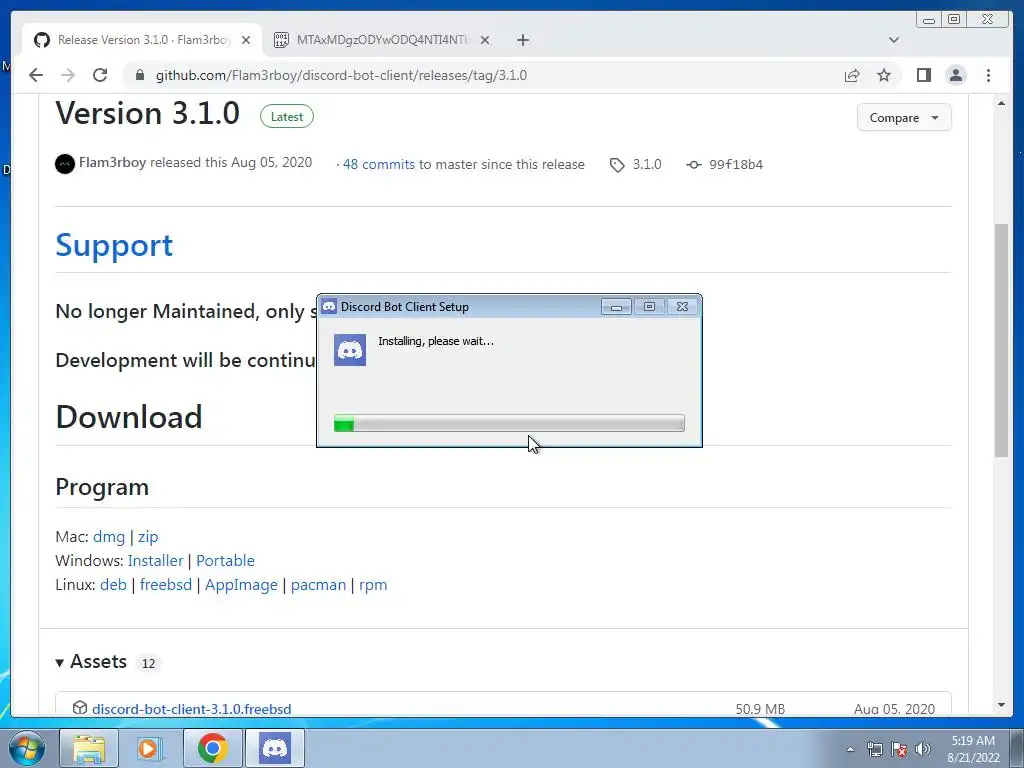Click the scrollbar down arrow

pyautogui.click(x=1001, y=705)
